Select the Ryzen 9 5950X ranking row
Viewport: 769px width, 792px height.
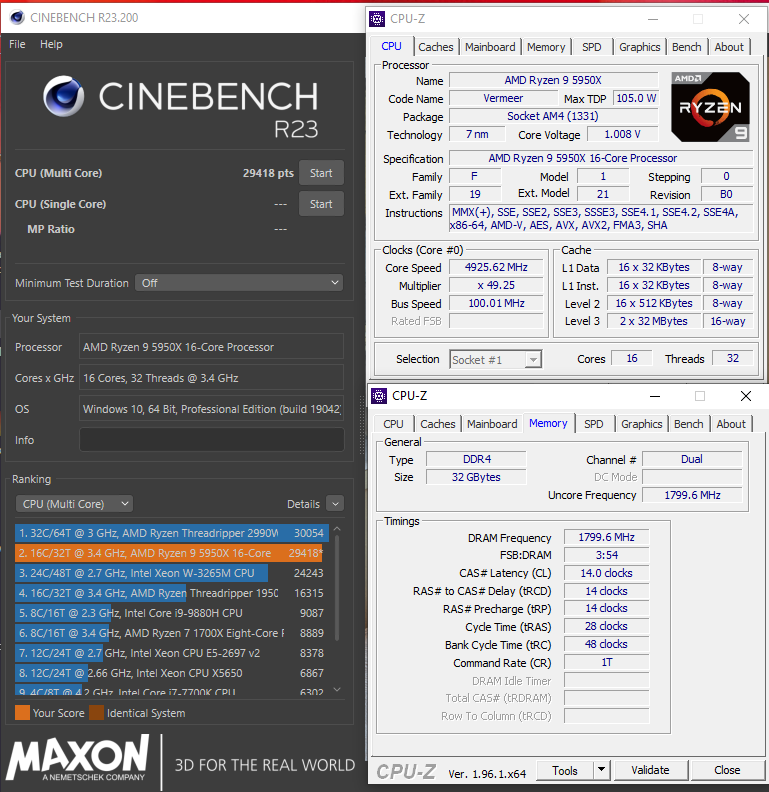pos(172,553)
